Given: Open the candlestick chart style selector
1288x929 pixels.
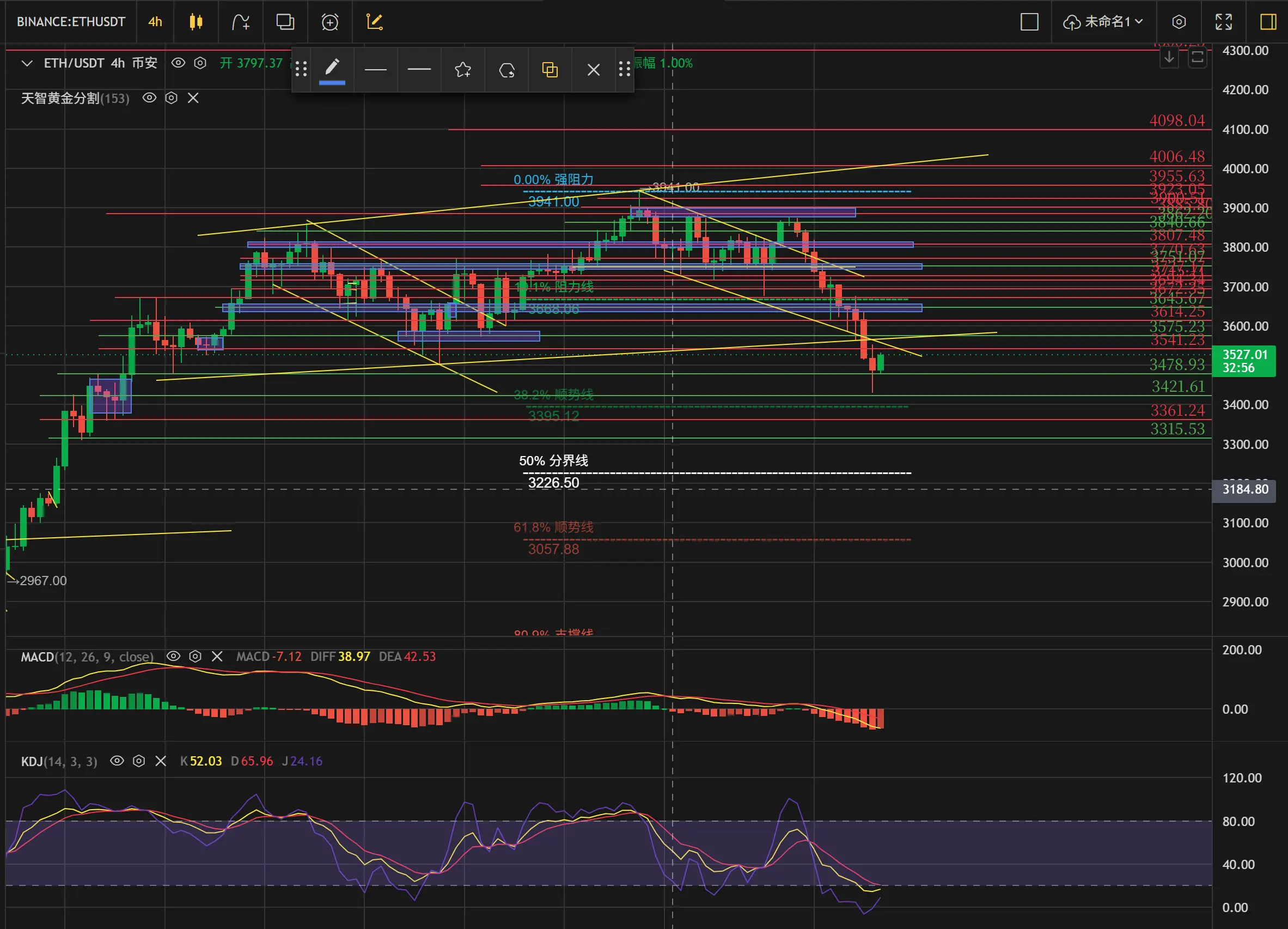Looking at the screenshot, I should [x=196, y=22].
